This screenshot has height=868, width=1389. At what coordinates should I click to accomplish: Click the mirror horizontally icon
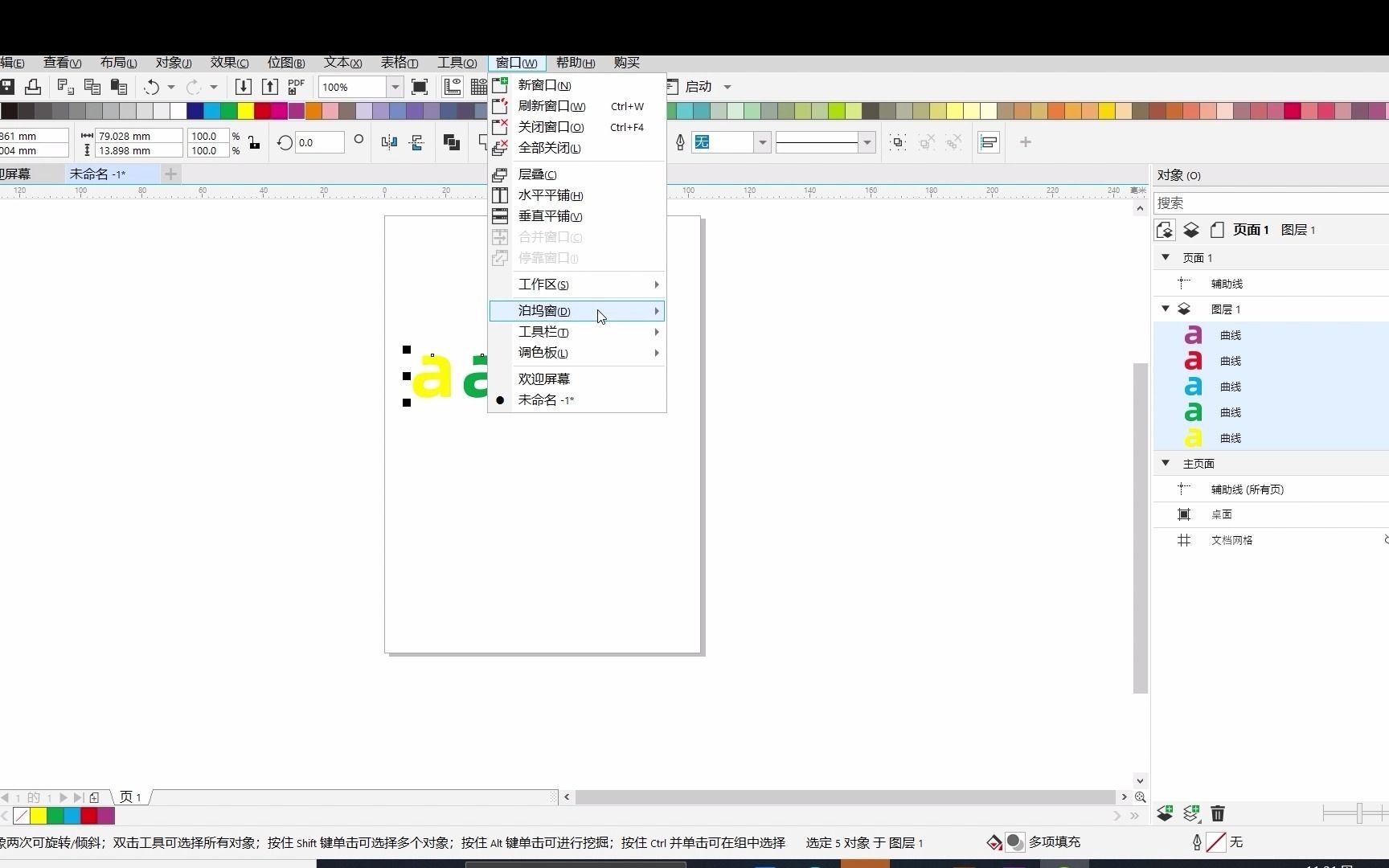tap(389, 142)
